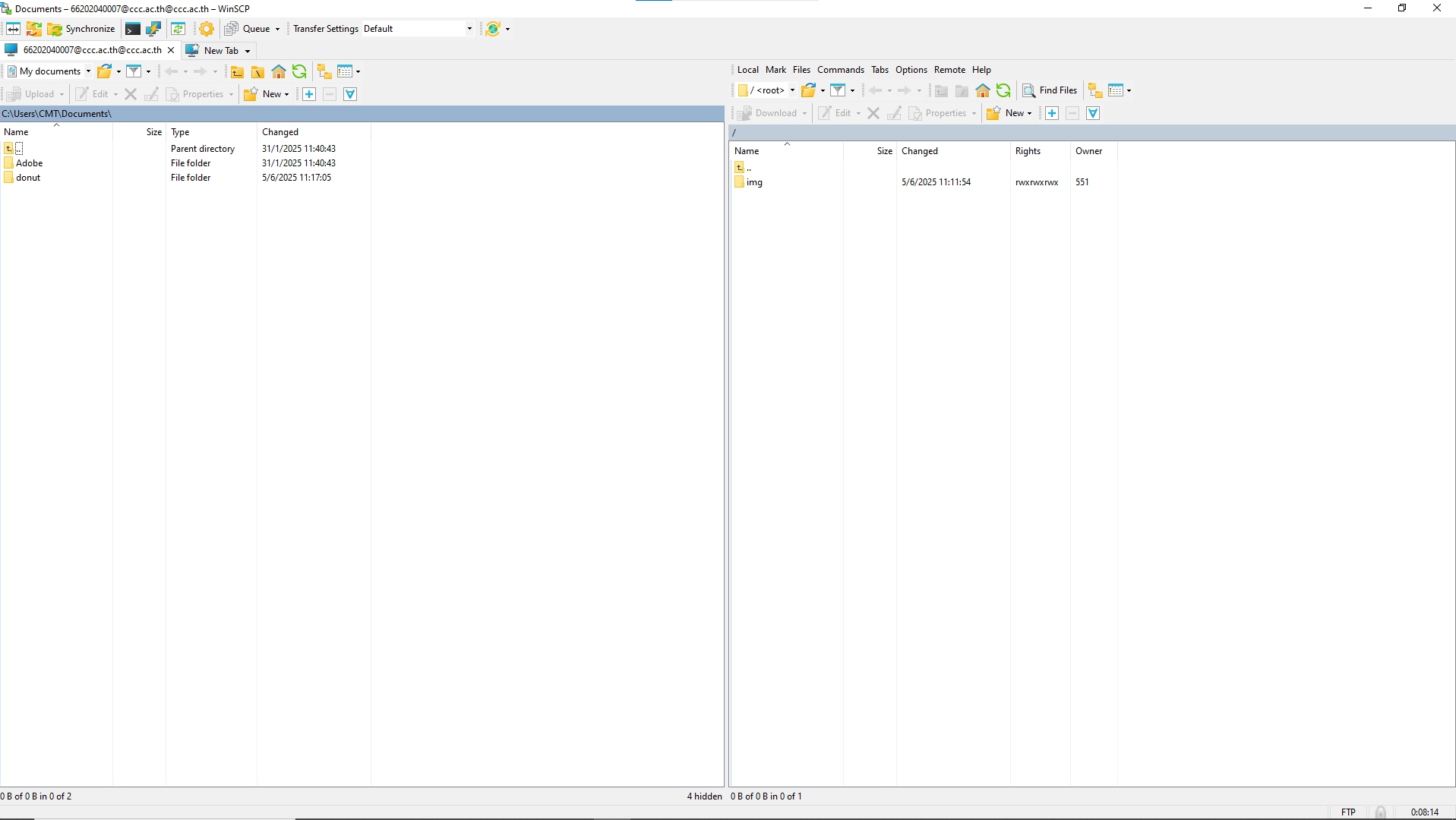The height and width of the screenshot is (820, 1456).
Task: Sort remote panel by Owner column
Action: tap(1093, 151)
